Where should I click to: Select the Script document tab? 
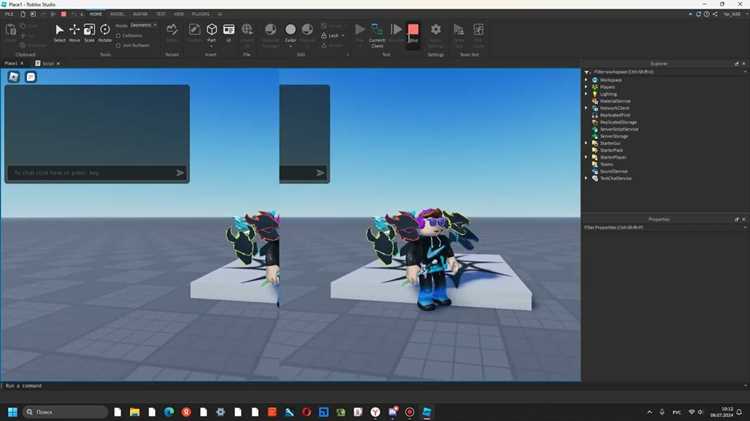tap(48, 63)
